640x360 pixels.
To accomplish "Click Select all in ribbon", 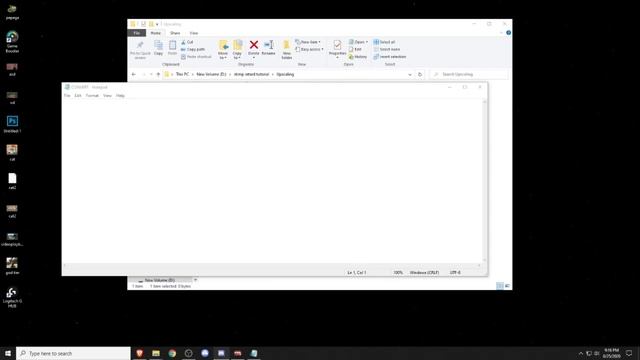I will coord(384,42).
